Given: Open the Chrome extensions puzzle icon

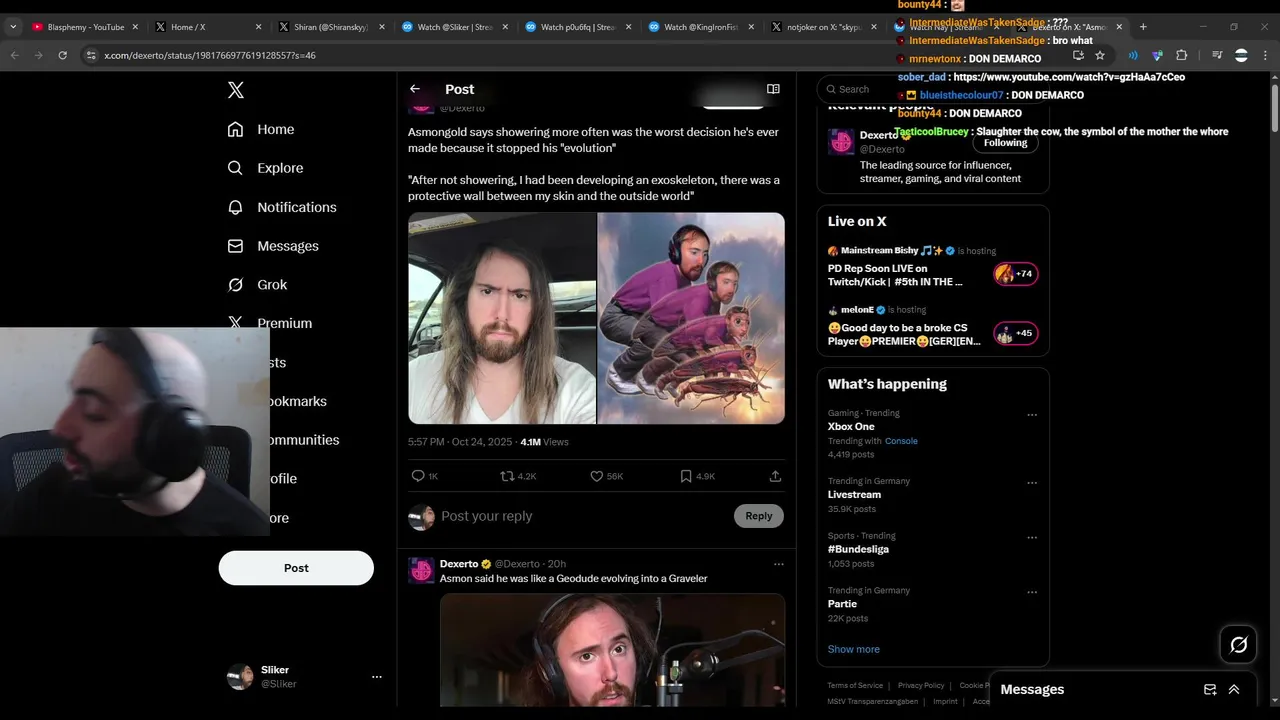Looking at the screenshot, I should pyautogui.click(x=1181, y=55).
